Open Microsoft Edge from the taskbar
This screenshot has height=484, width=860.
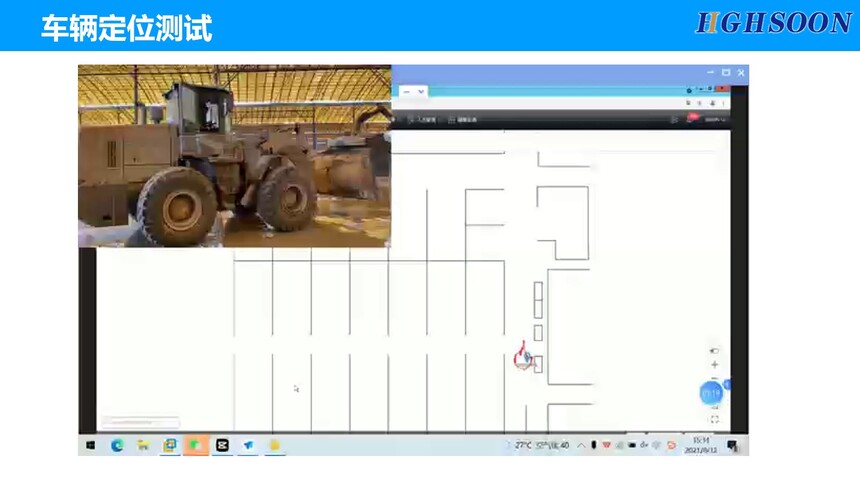(x=117, y=445)
